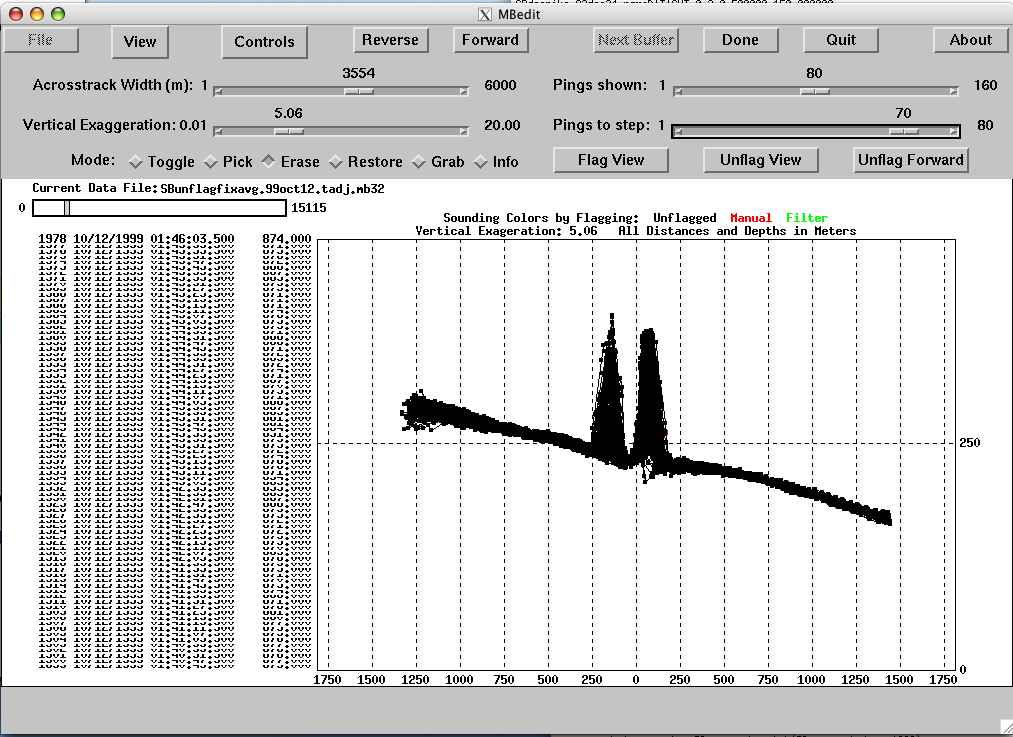Click the 'Unflagged' legend label
Image resolution: width=1013 pixels, height=737 pixels.
point(685,218)
